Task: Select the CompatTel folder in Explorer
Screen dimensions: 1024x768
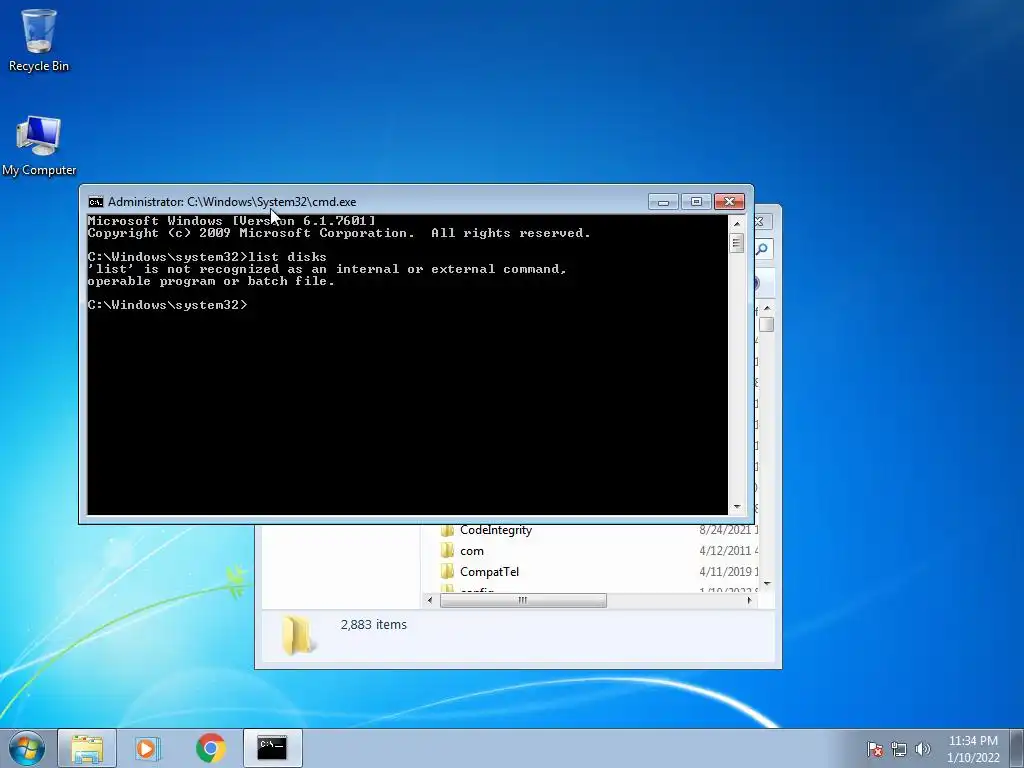Action: 489,572
